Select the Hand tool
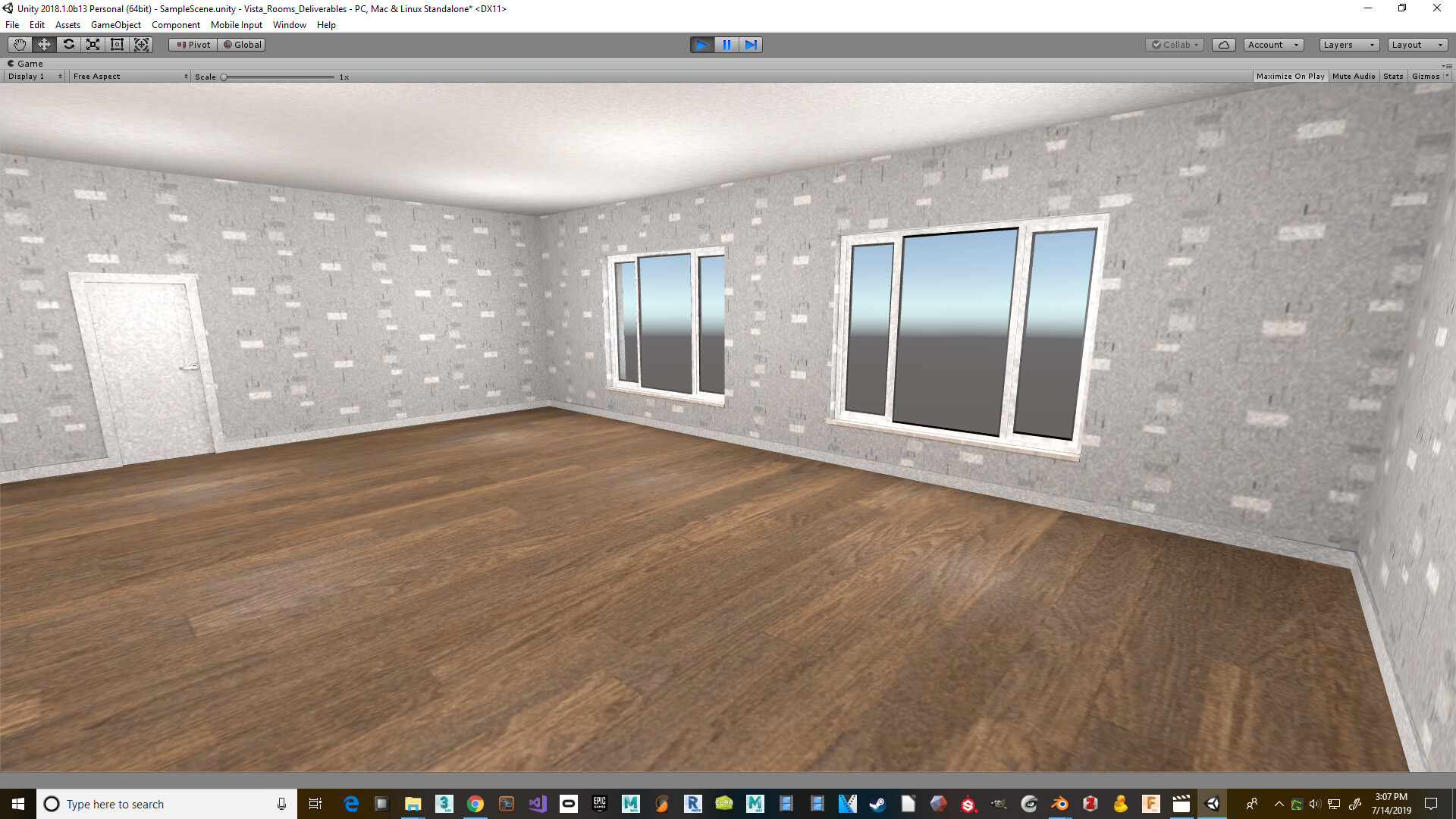 click(20, 45)
